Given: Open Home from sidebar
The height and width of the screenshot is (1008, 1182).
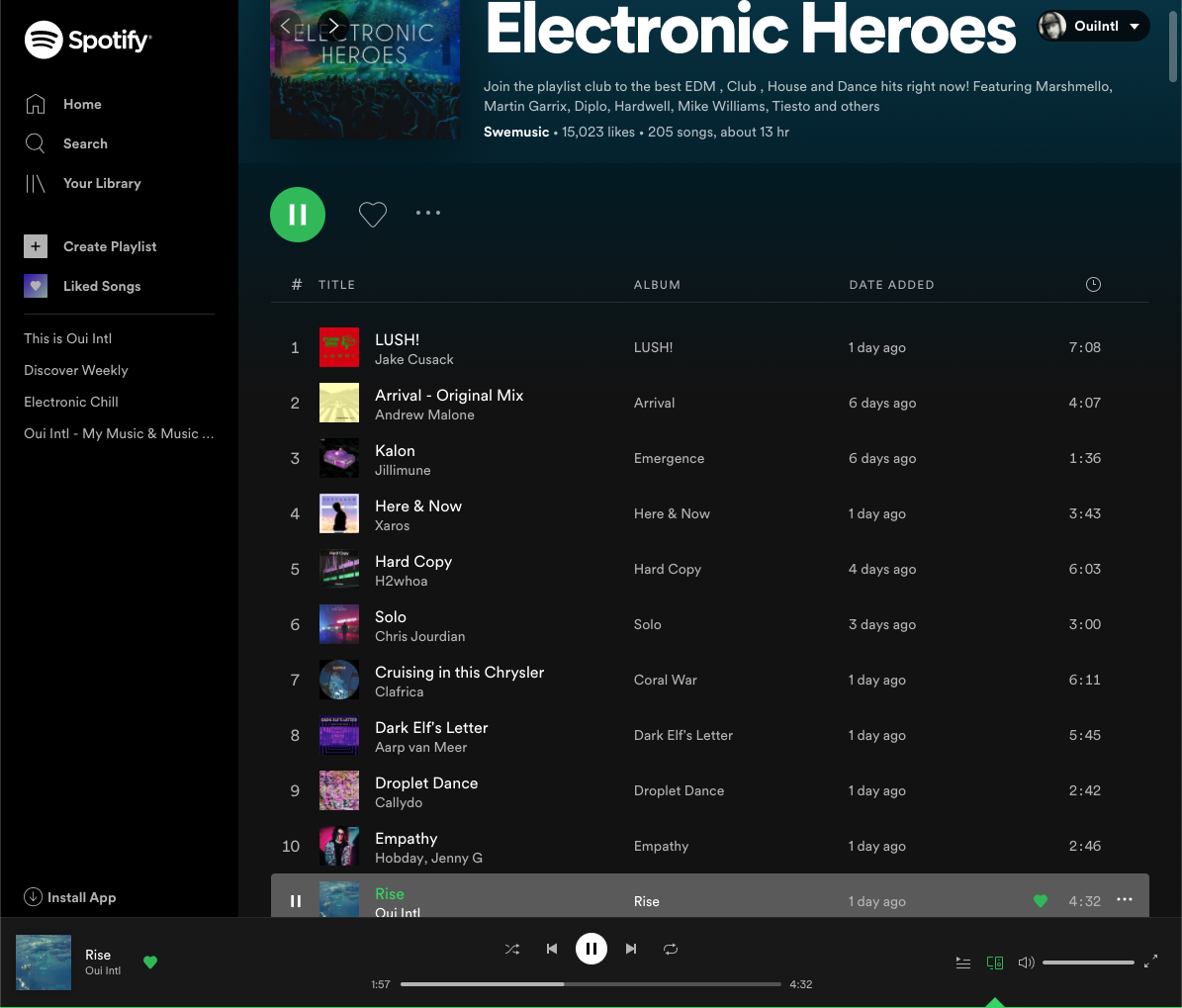Looking at the screenshot, I should [x=82, y=104].
